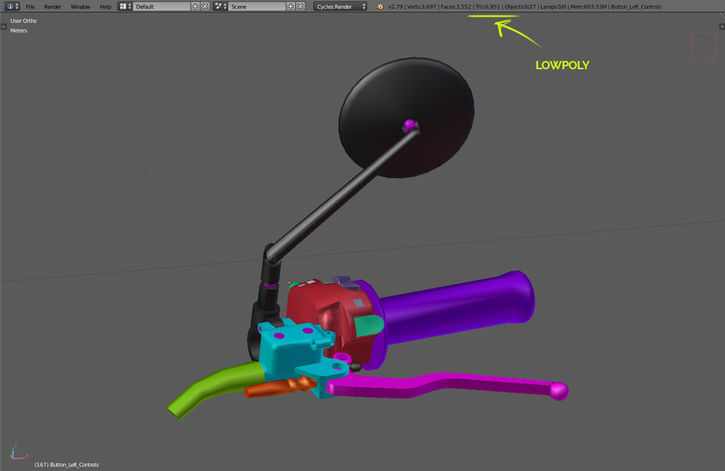Image resolution: width=725 pixels, height=471 pixels.
Task: Delete the Default screen layout with X
Action: pyautogui.click(x=205, y=6)
